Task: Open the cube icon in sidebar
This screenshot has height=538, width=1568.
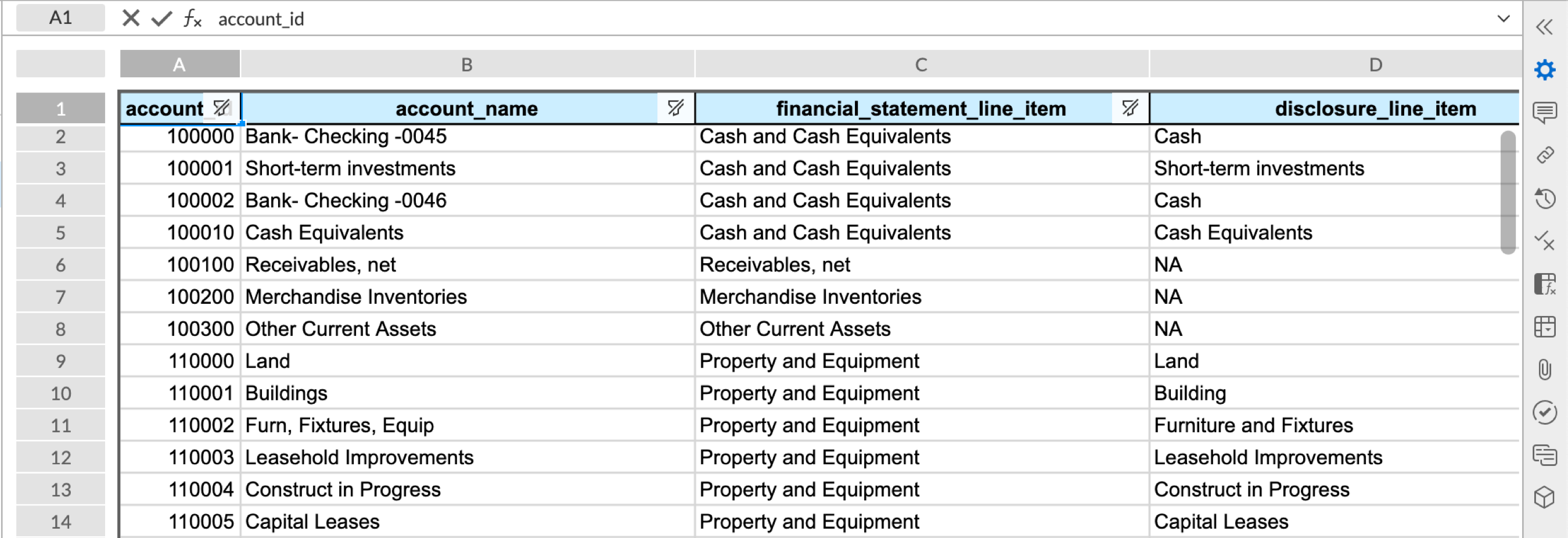Action: click(1544, 498)
